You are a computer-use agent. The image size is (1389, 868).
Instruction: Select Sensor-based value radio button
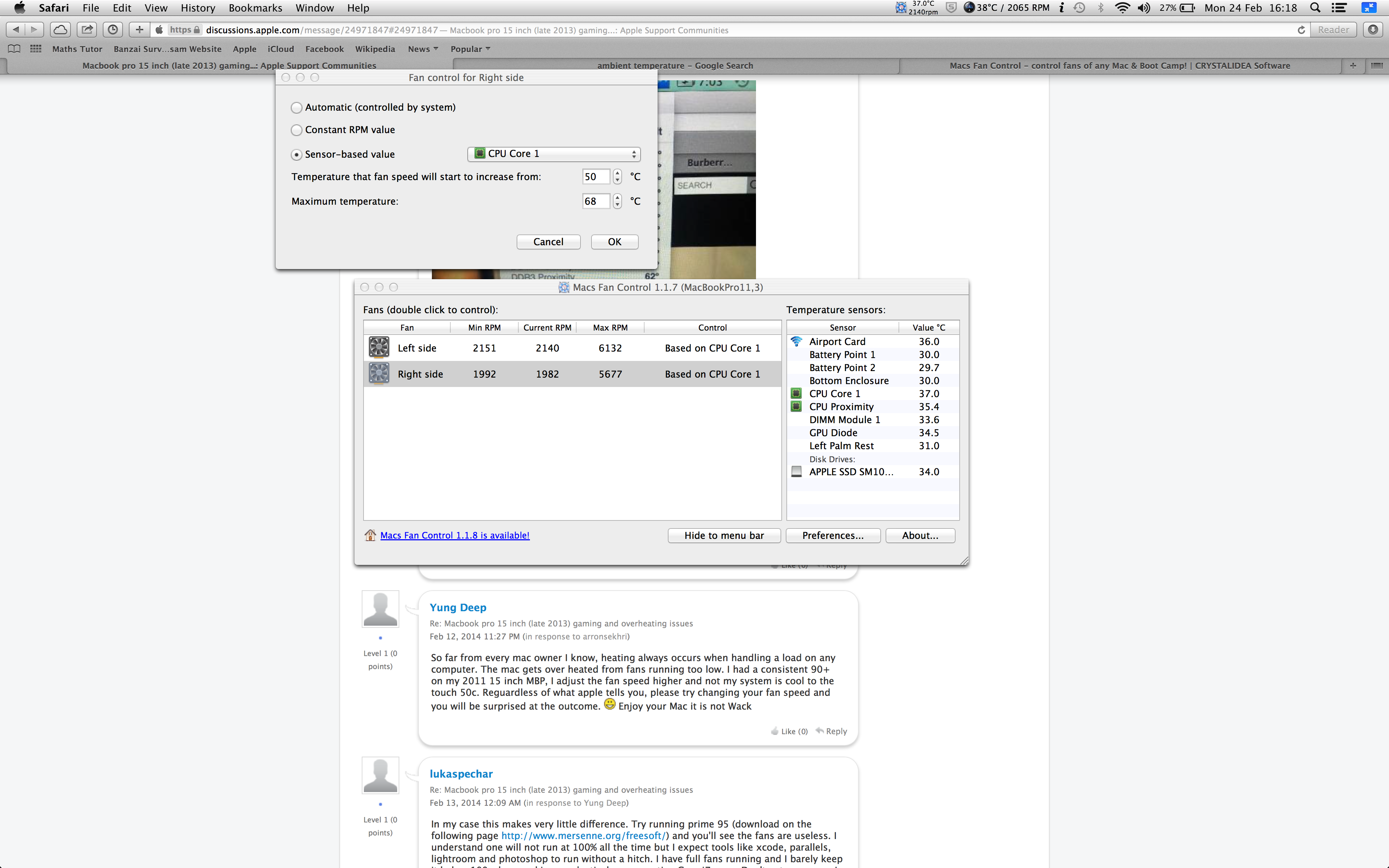tap(296, 155)
